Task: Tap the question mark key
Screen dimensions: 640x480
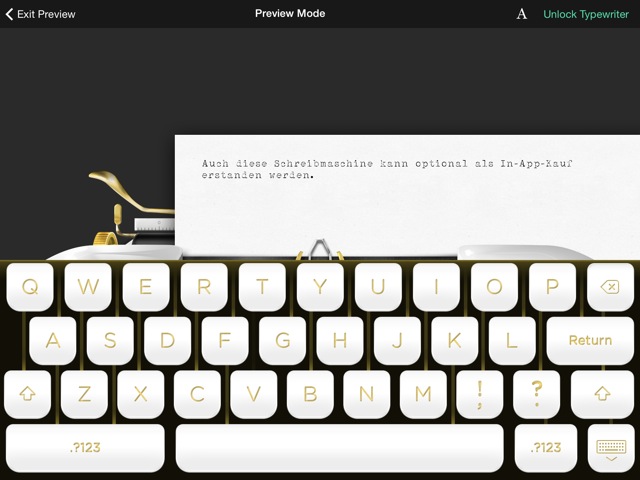Action: [x=538, y=394]
